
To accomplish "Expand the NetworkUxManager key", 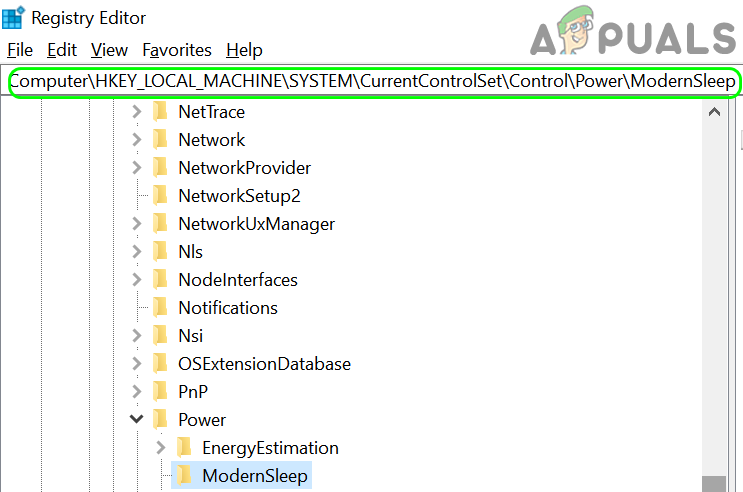I will point(137,224).
